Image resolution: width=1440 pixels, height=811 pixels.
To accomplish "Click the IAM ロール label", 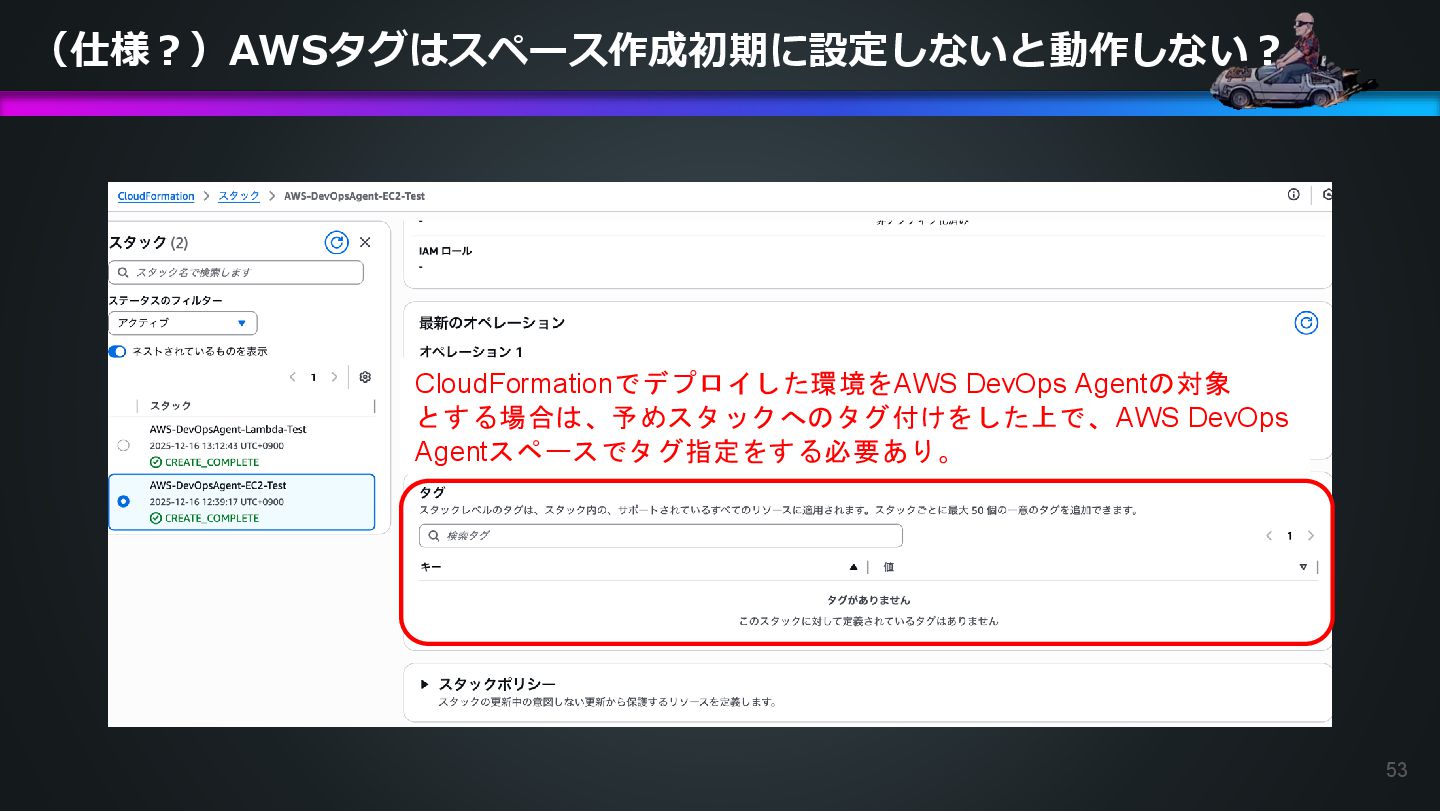I will click(x=445, y=251).
